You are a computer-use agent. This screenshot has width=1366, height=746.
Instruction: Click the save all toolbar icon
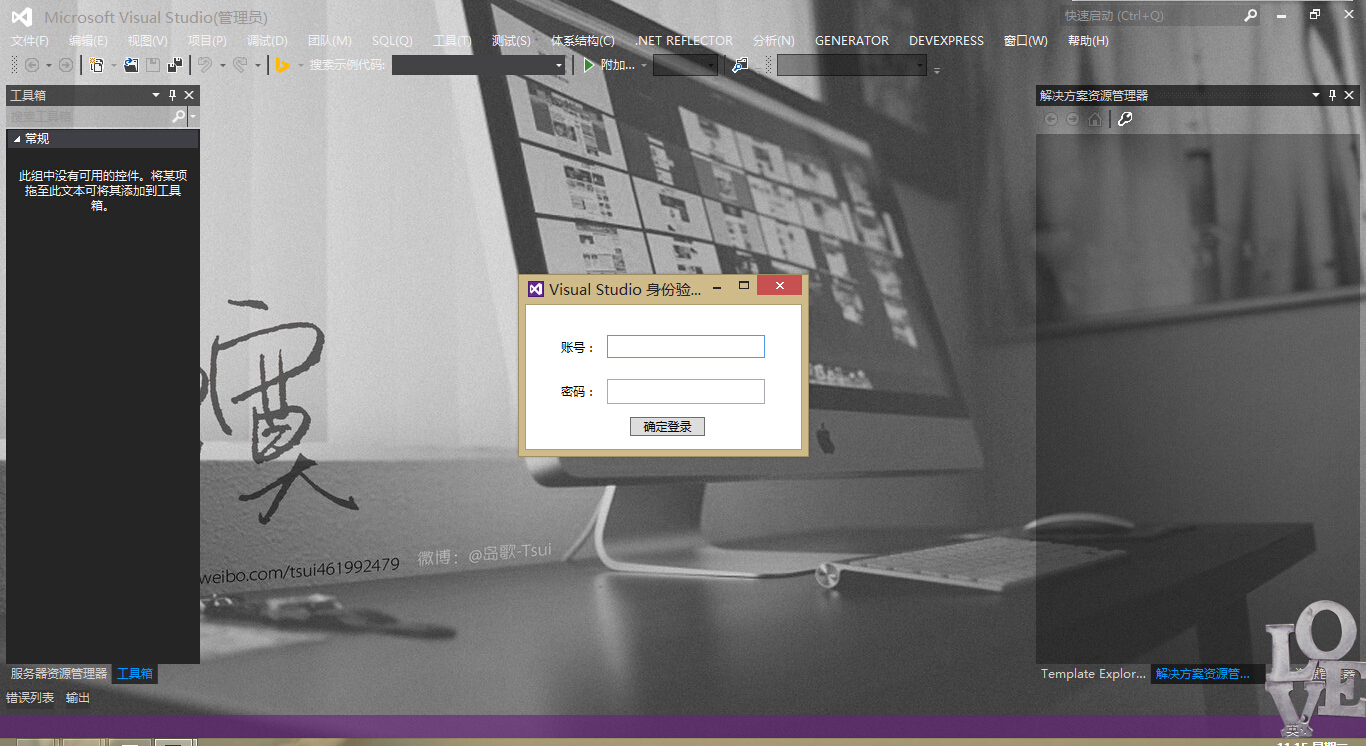click(175, 65)
